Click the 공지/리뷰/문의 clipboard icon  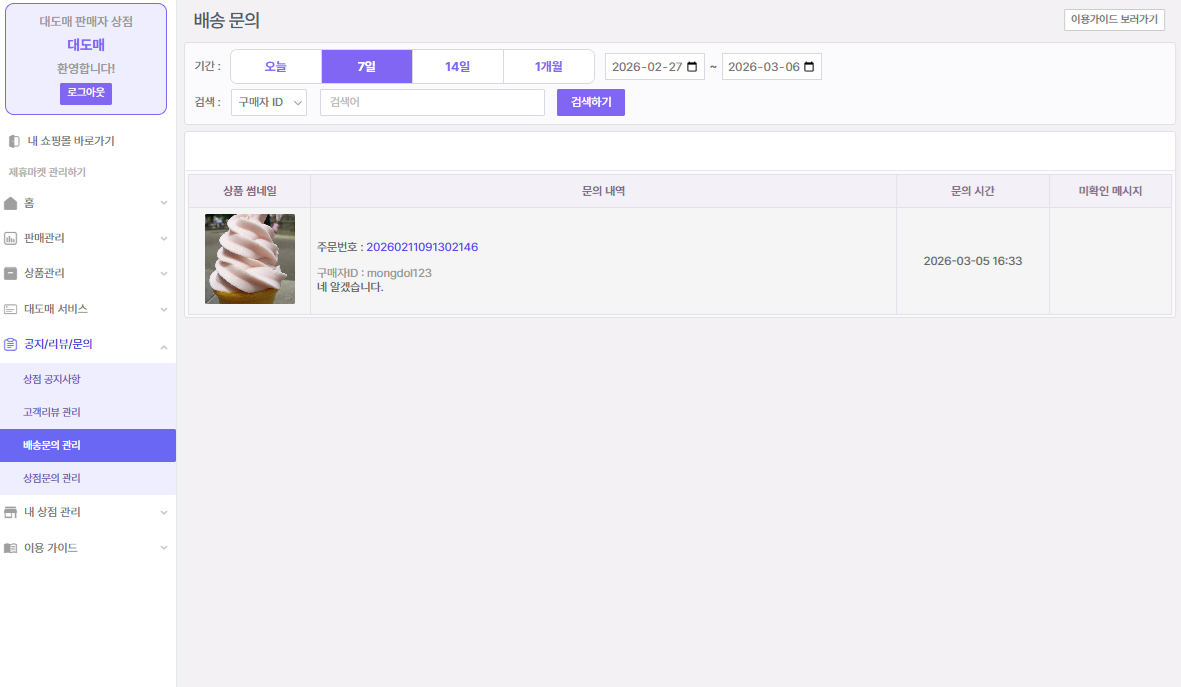11,344
